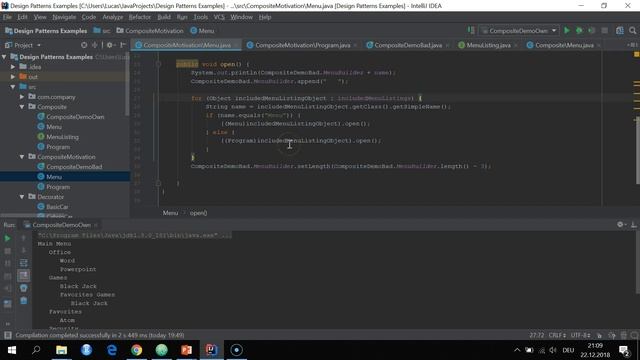Expand the .idea folder
Screen dimensions: 640x360
(x=13, y=67)
